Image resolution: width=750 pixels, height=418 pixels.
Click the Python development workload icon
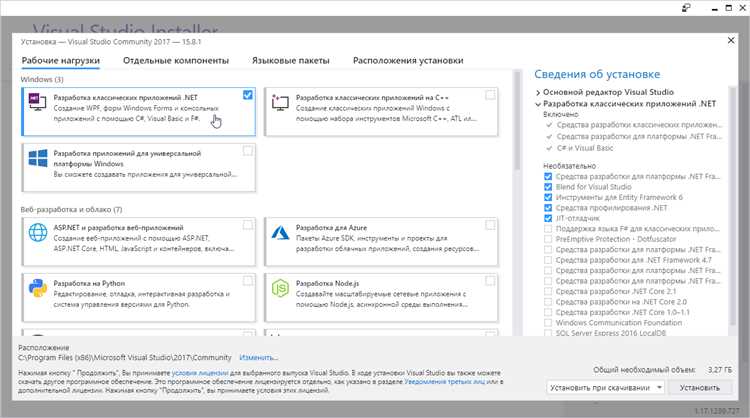[x=38, y=288]
